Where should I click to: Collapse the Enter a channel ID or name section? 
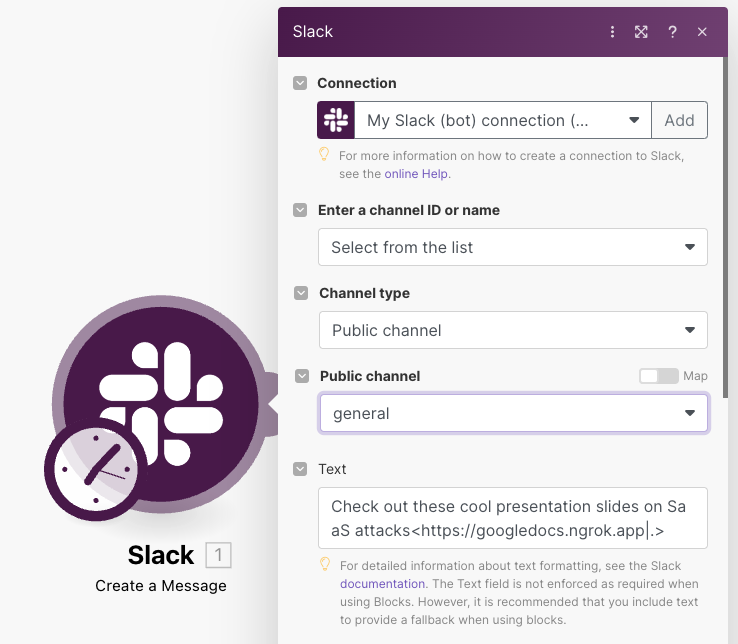point(300,210)
